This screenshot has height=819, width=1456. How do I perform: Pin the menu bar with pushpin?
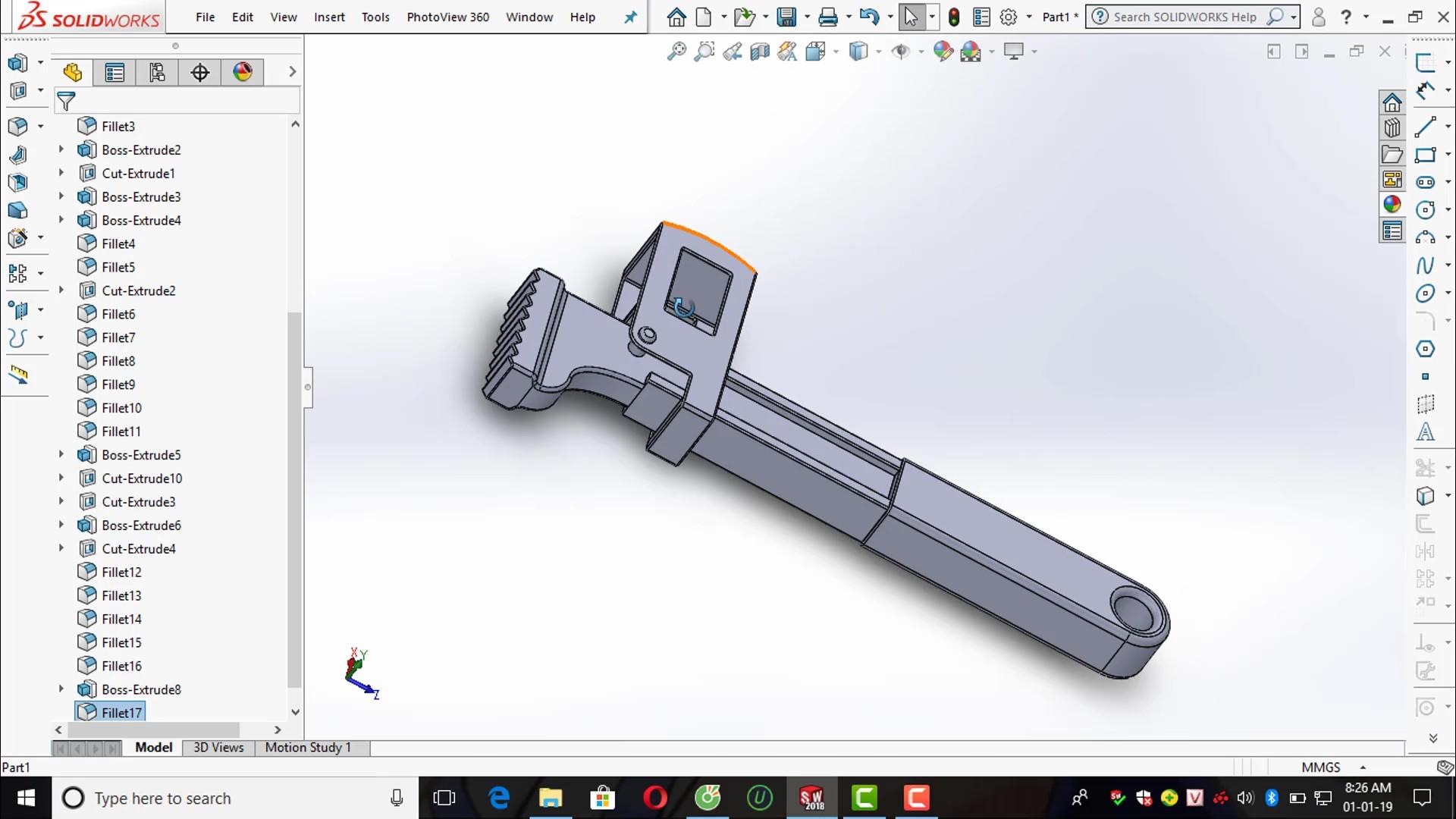630,17
